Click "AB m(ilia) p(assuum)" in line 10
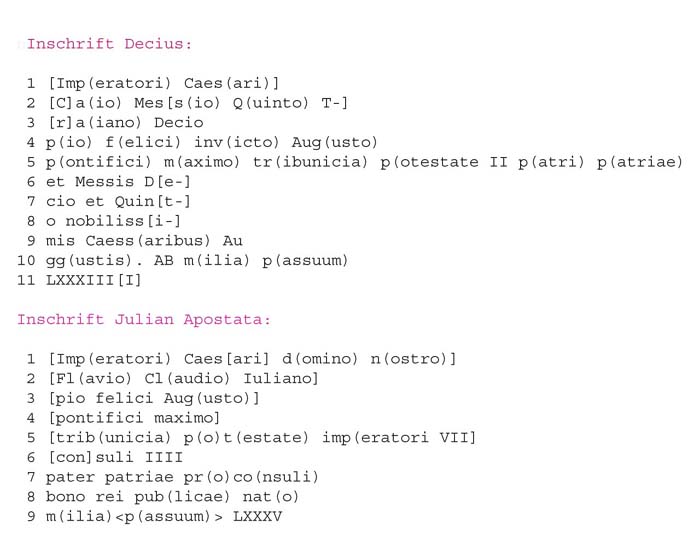 [251, 260]
